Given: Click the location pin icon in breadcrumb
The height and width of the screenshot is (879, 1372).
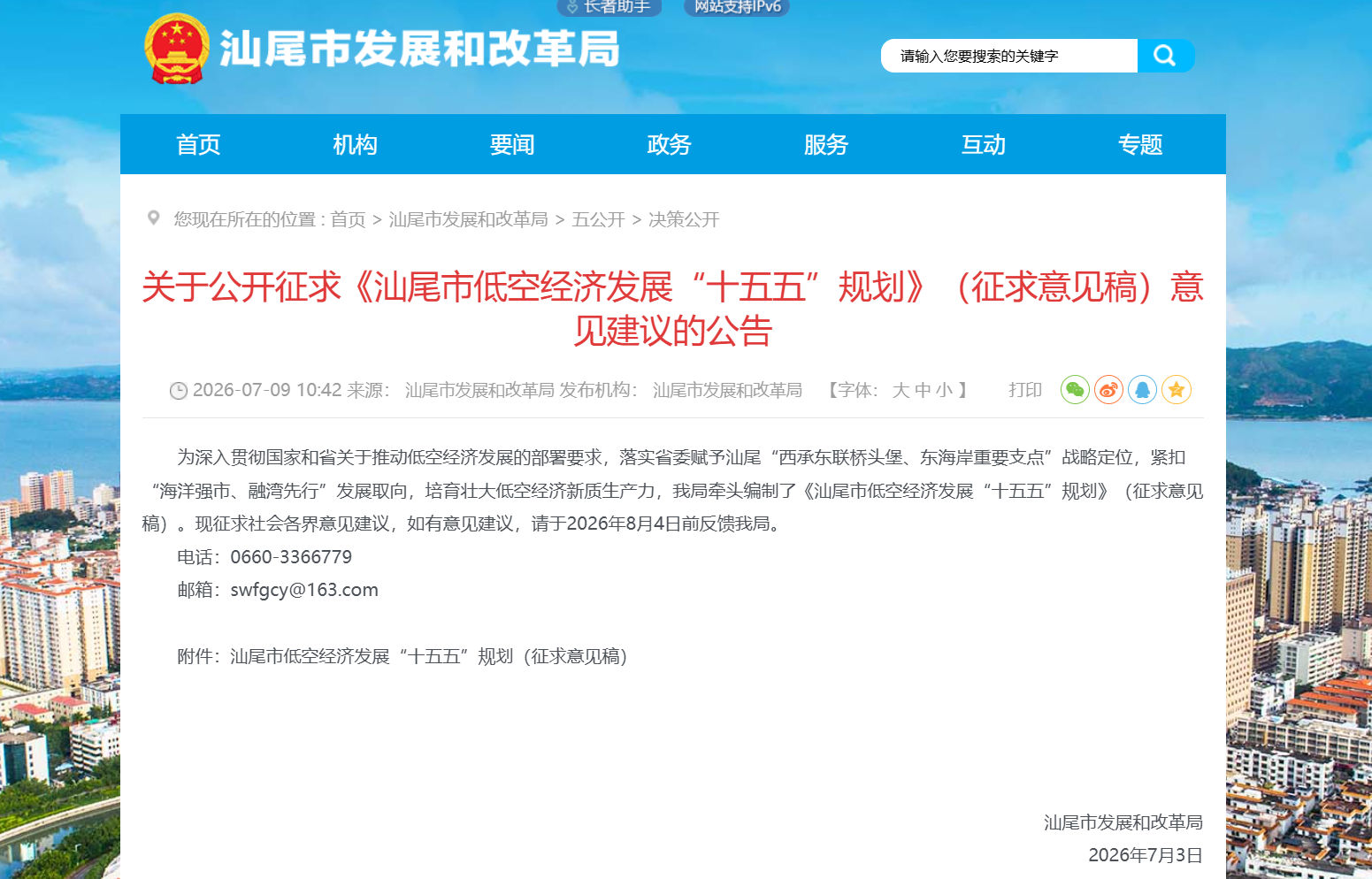Looking at the screenshot, I should pos(153,218).
